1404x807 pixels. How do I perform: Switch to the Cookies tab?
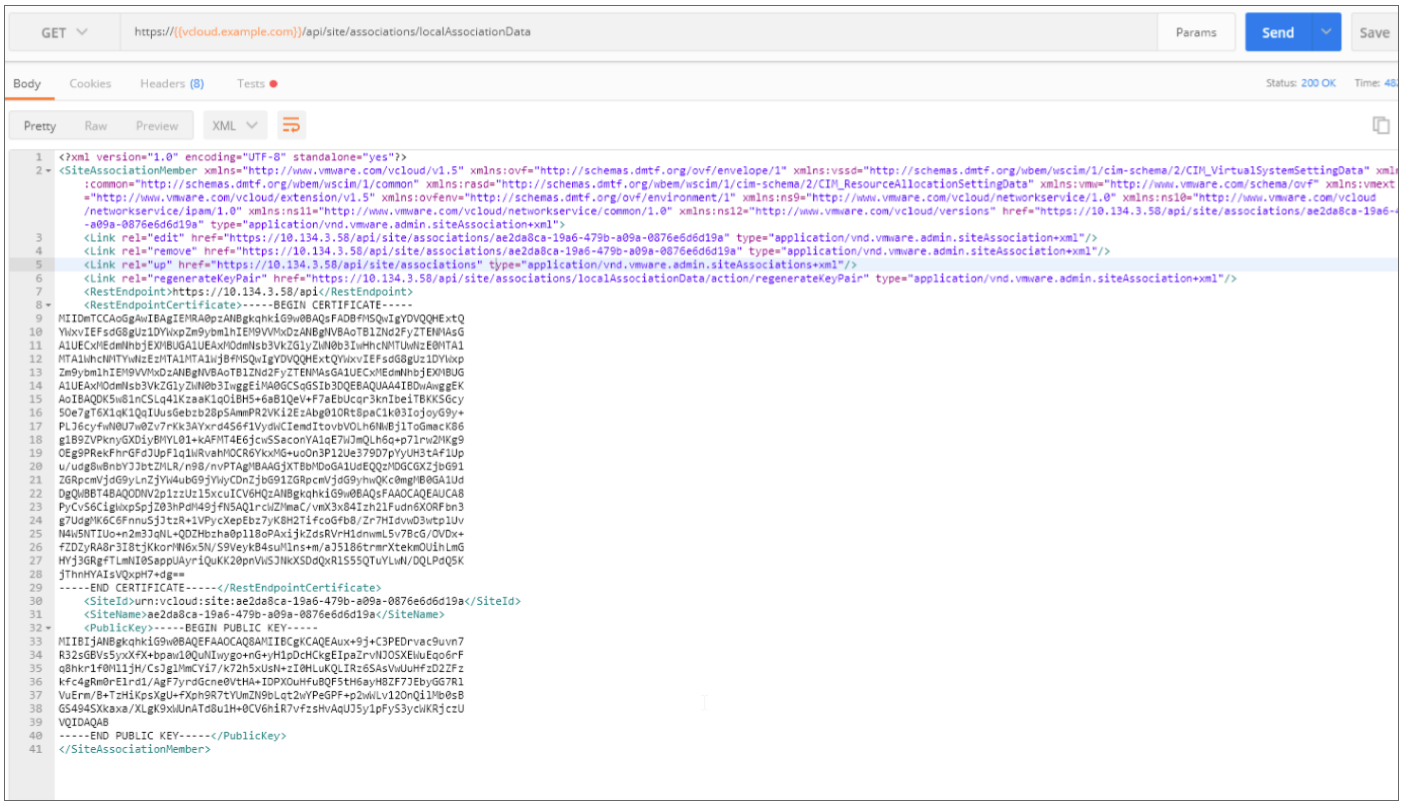tap(90, 83)
